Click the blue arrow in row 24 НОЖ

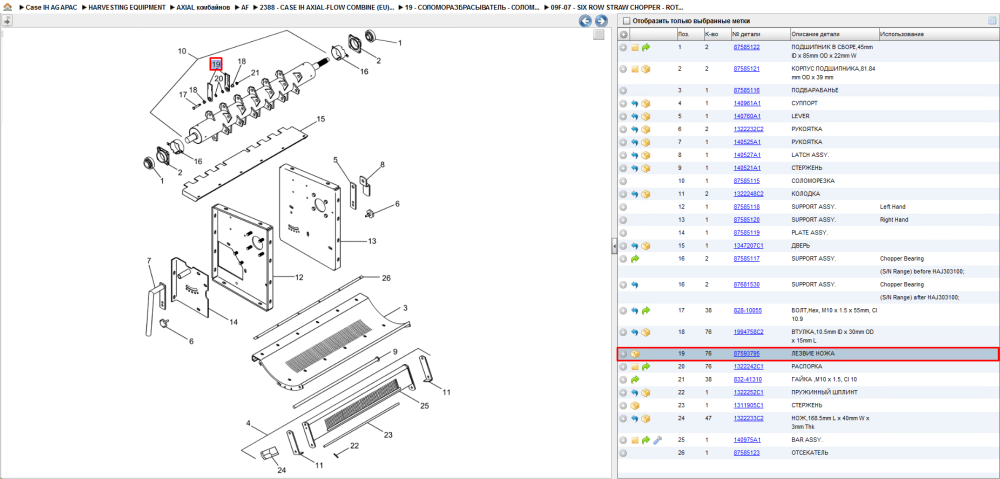pyautogui.click(x=635, y=418)
